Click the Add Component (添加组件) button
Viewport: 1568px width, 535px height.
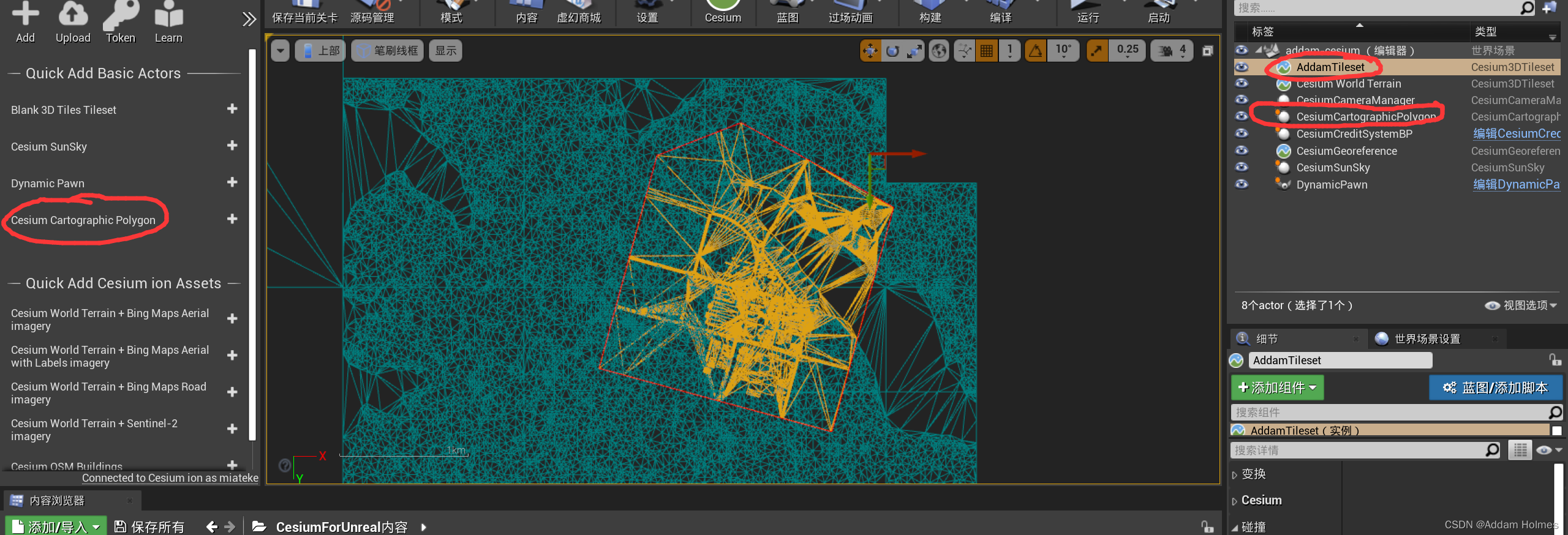(x=1278, y=387)
